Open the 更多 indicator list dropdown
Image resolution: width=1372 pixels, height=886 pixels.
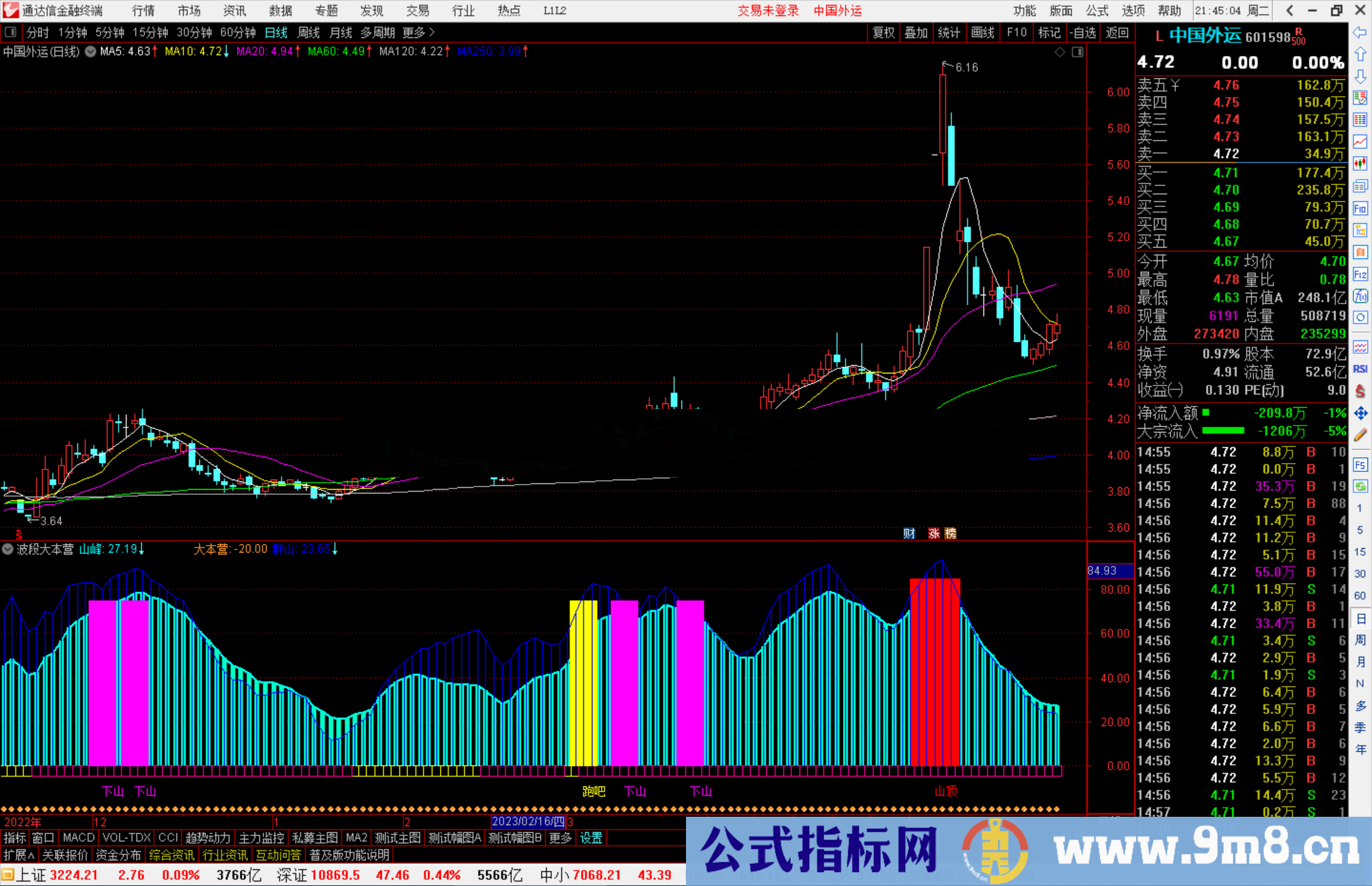560,838
